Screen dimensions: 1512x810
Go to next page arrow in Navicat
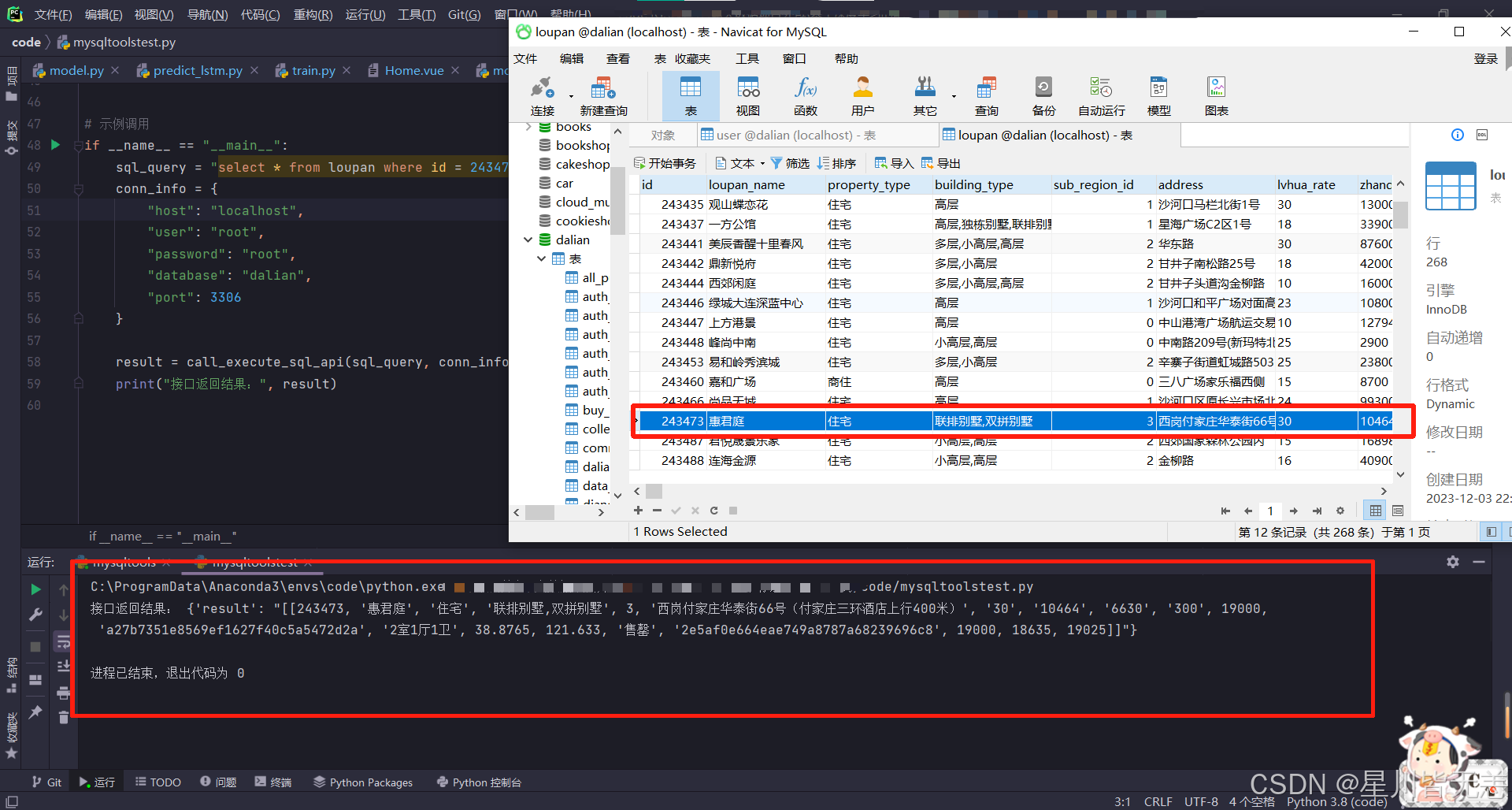1294,511
